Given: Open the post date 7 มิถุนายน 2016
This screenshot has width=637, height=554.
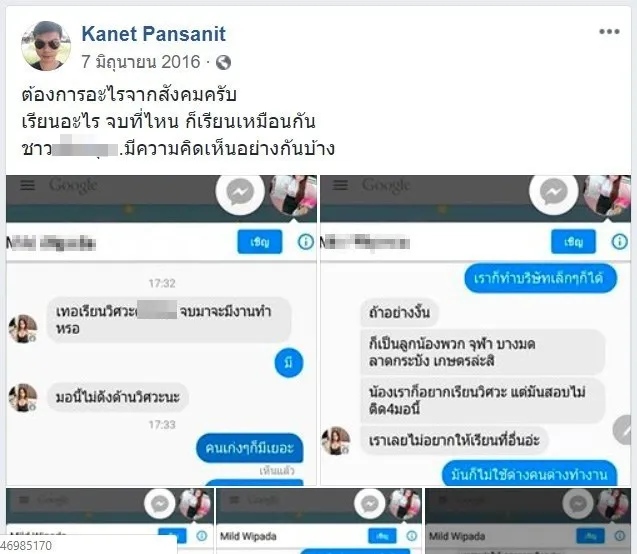Looking at the screenshot, I should 141,62.
